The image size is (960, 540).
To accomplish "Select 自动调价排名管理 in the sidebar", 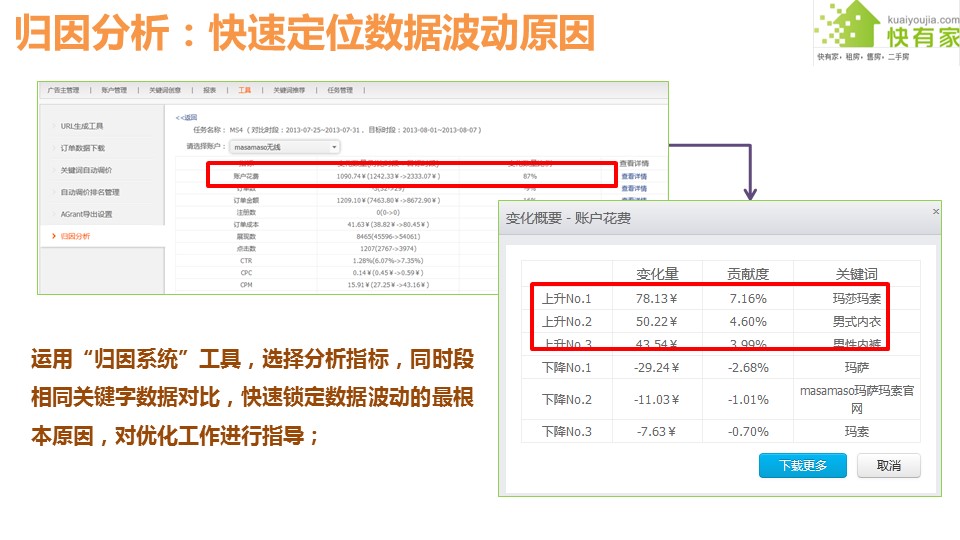I will point(89,192).
